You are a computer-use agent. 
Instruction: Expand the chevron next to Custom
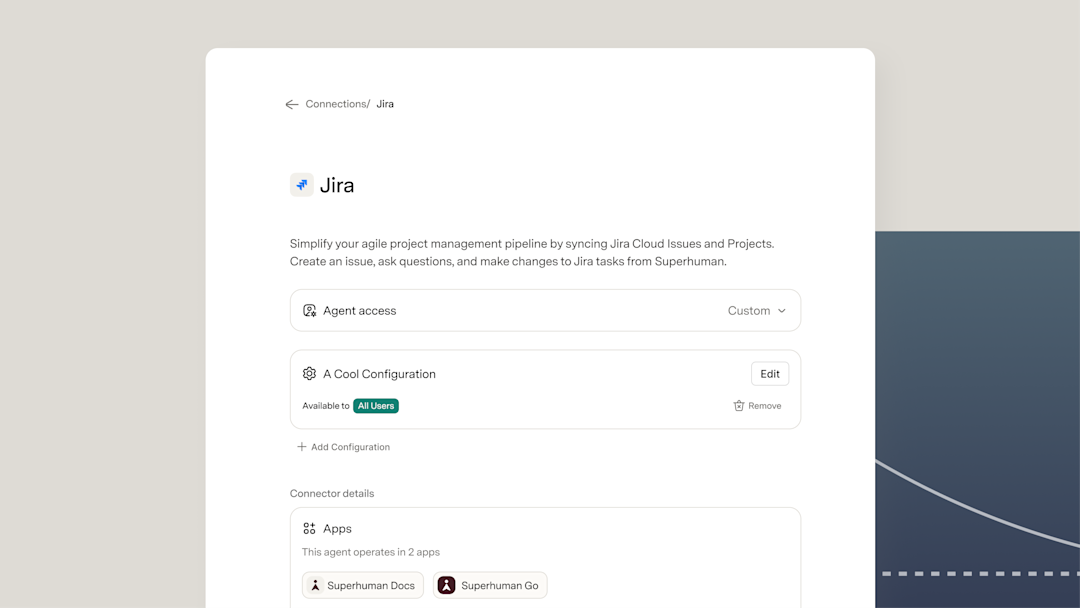point(782,311)
